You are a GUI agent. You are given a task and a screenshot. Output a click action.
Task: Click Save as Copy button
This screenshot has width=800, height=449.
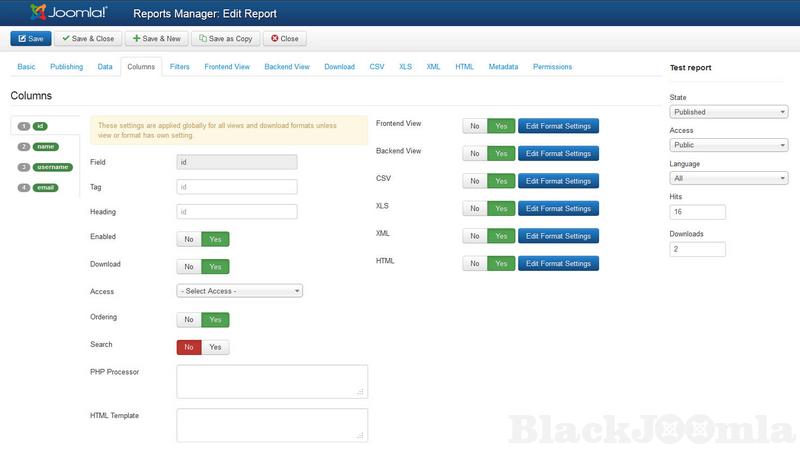(x=225, y=39)
